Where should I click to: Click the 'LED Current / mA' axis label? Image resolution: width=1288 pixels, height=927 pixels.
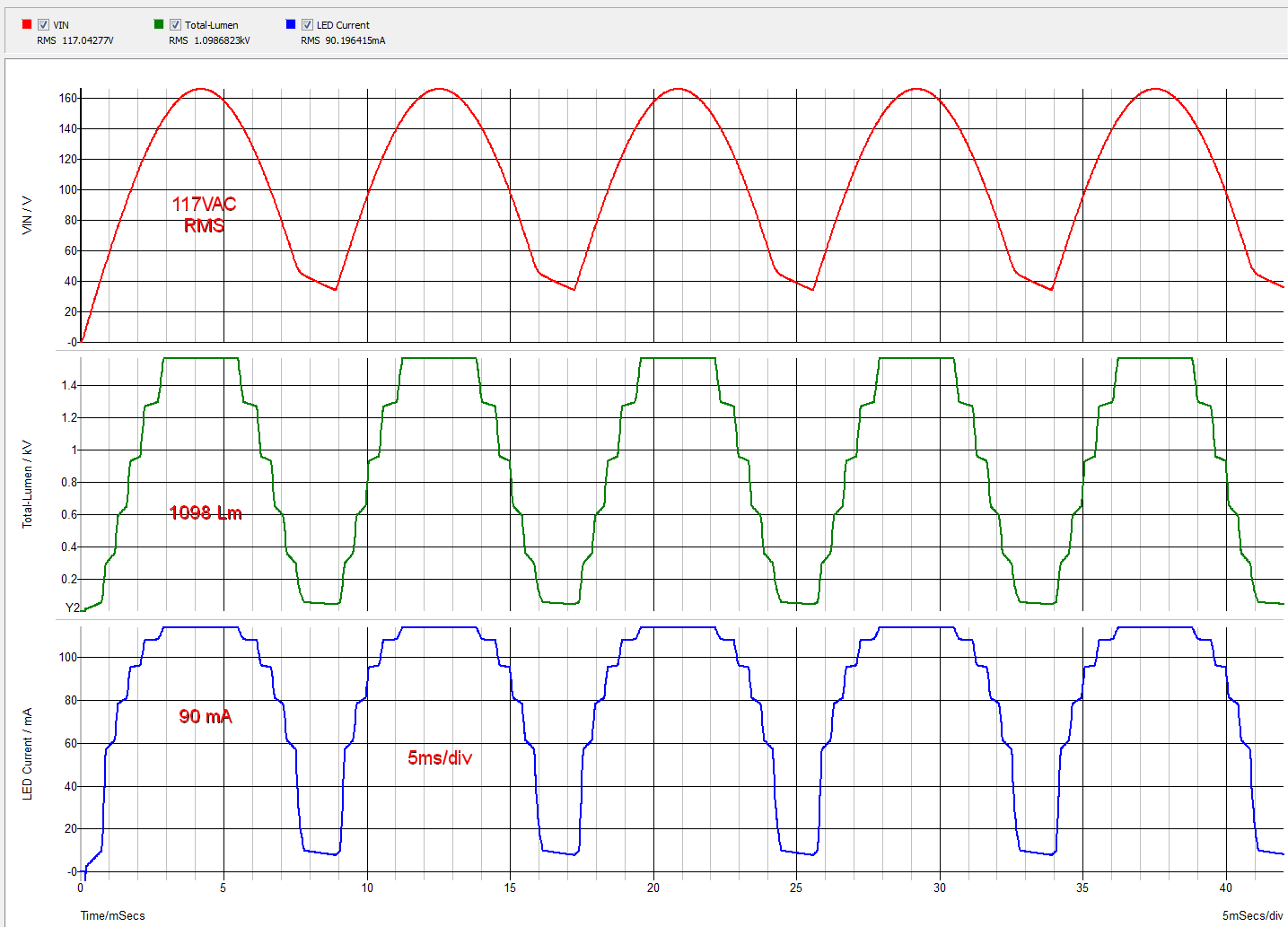click(x=27, y=754)
